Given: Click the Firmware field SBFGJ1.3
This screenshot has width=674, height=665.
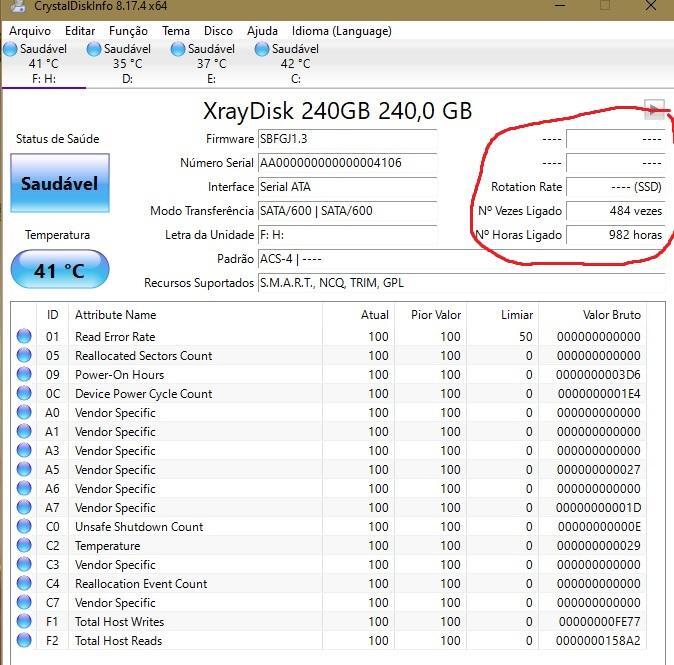Looking at the screenshot, I should click(x=347, y=139).
